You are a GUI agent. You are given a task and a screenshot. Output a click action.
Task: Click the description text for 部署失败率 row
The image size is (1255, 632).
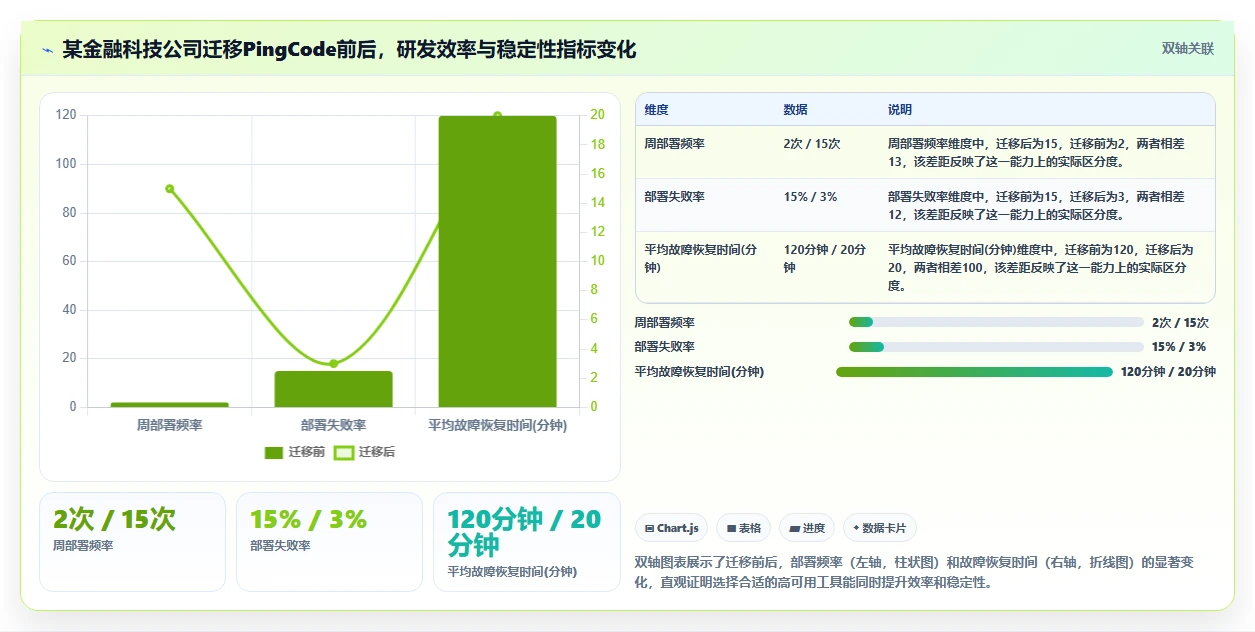1036,205
